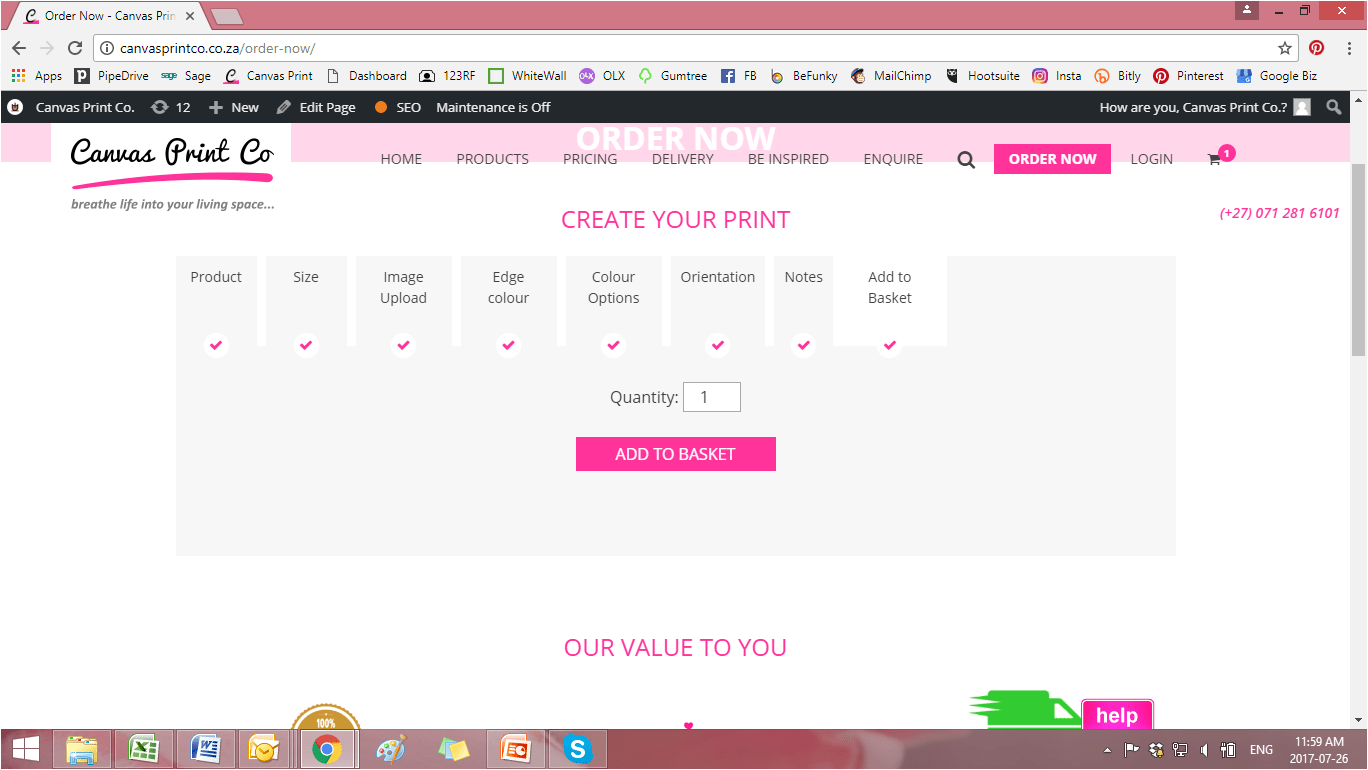Open the WordPress admin bar search icon
This screenshot has height=770, width=1368.
(x=1334, y=107)
